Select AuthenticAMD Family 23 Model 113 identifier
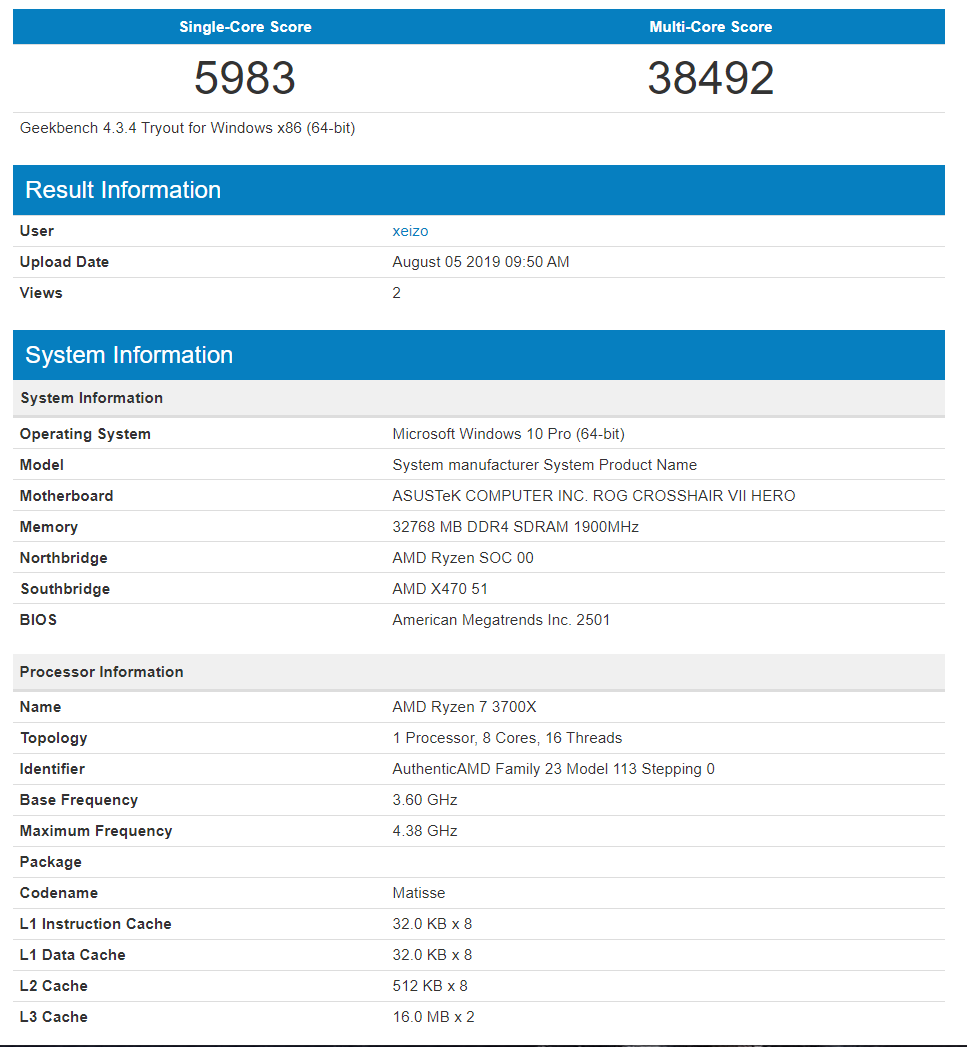 [x=554, y=769]
